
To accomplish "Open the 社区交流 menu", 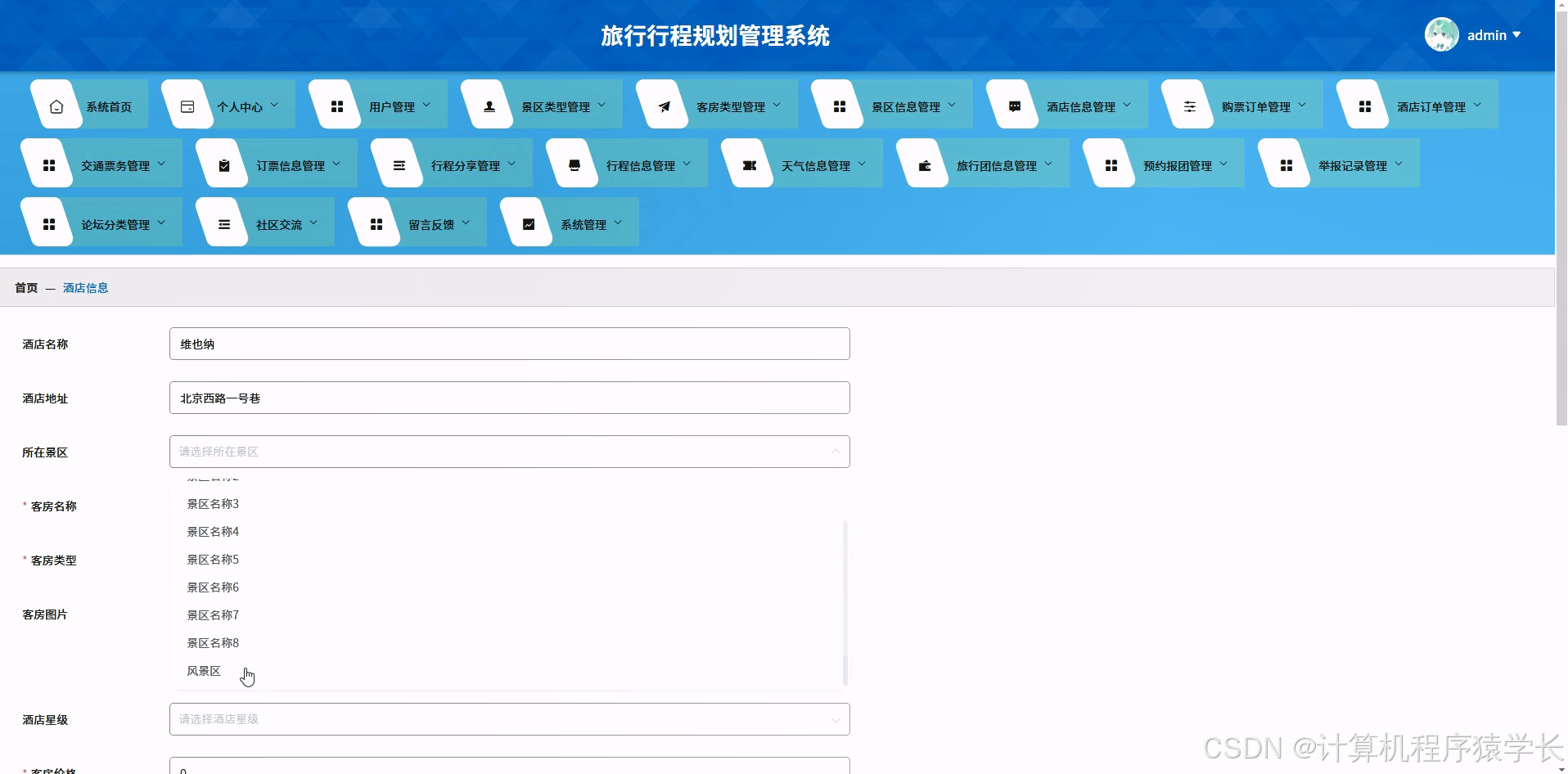I will click(x=278, y=222).
